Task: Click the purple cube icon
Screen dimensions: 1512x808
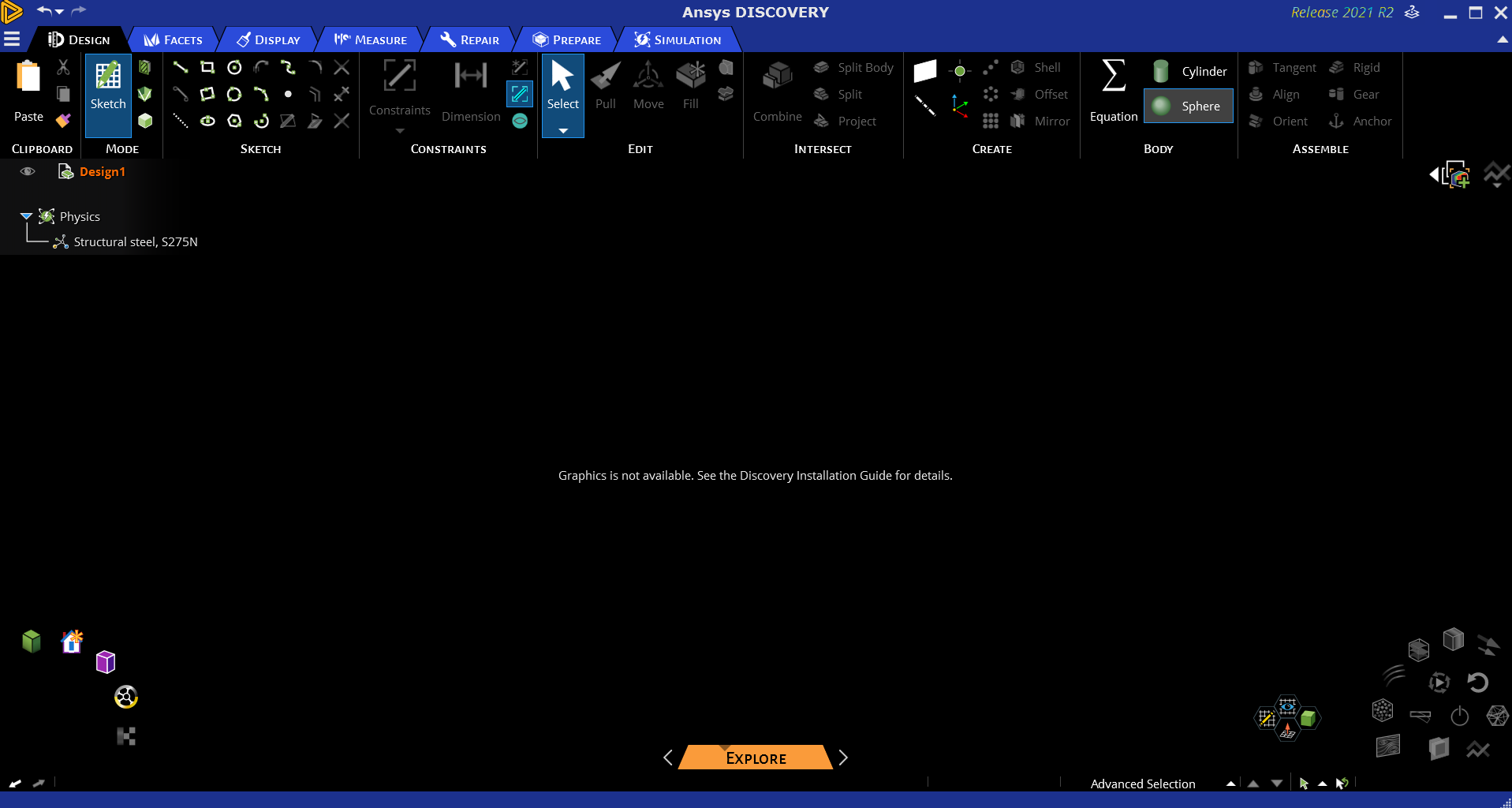Action: [x=106, y=661]
